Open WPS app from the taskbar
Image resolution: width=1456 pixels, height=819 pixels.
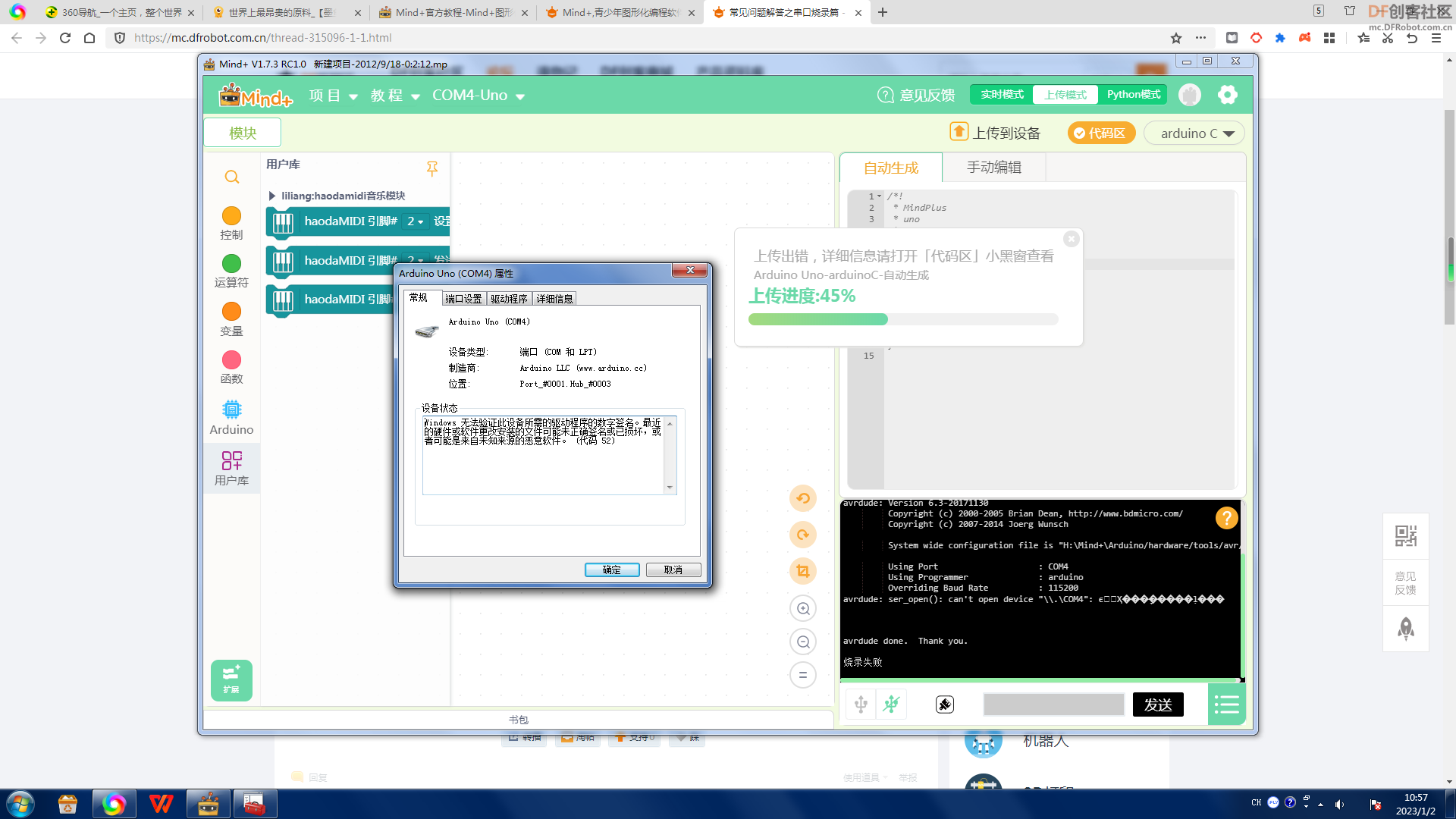pos(161,804)
